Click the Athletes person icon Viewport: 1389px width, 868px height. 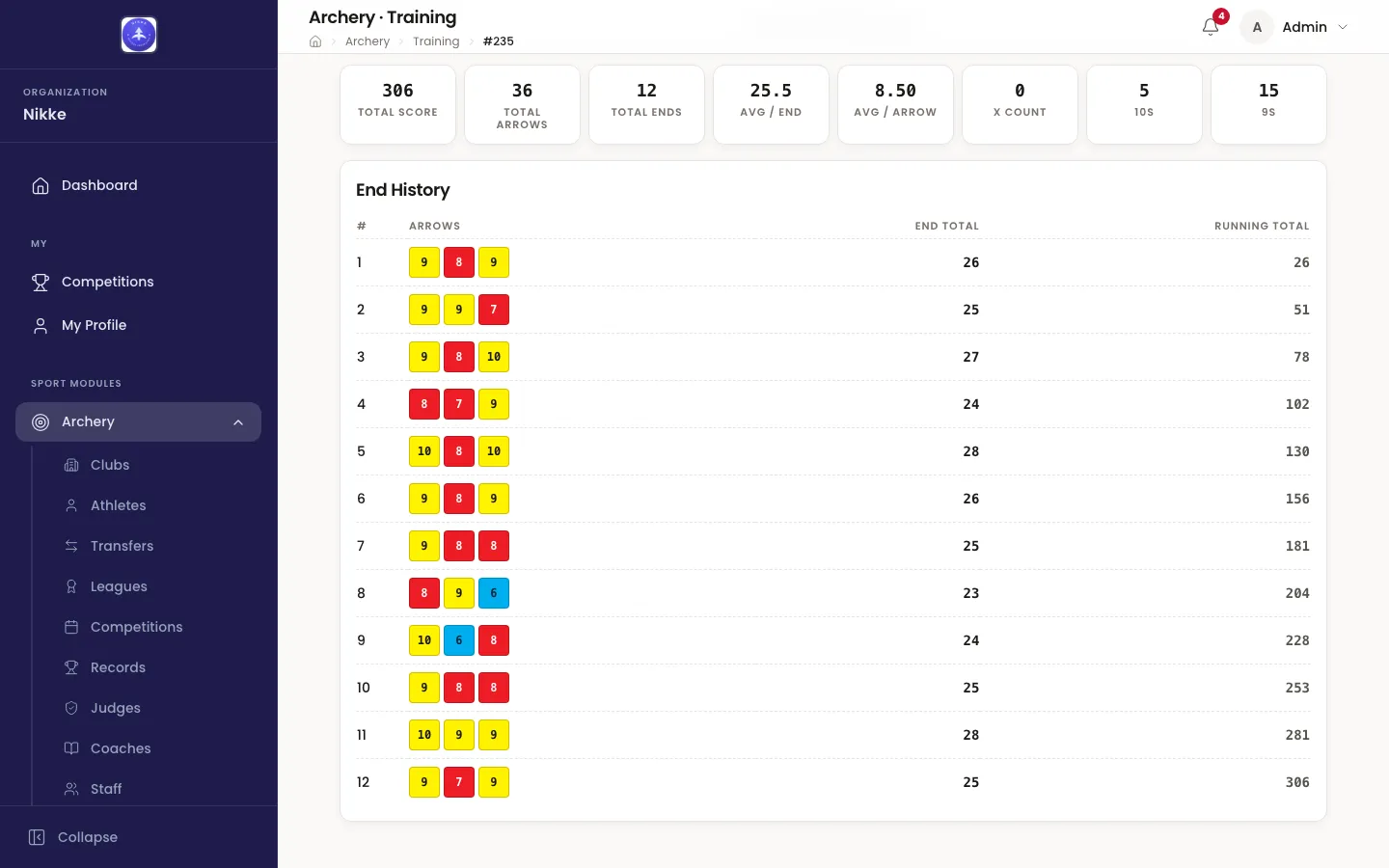coord(71,505)
